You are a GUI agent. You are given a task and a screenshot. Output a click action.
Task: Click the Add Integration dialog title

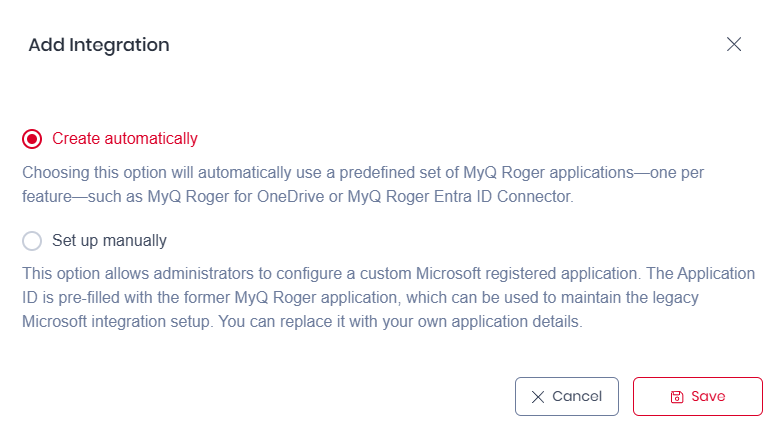(x=99, y=45)
